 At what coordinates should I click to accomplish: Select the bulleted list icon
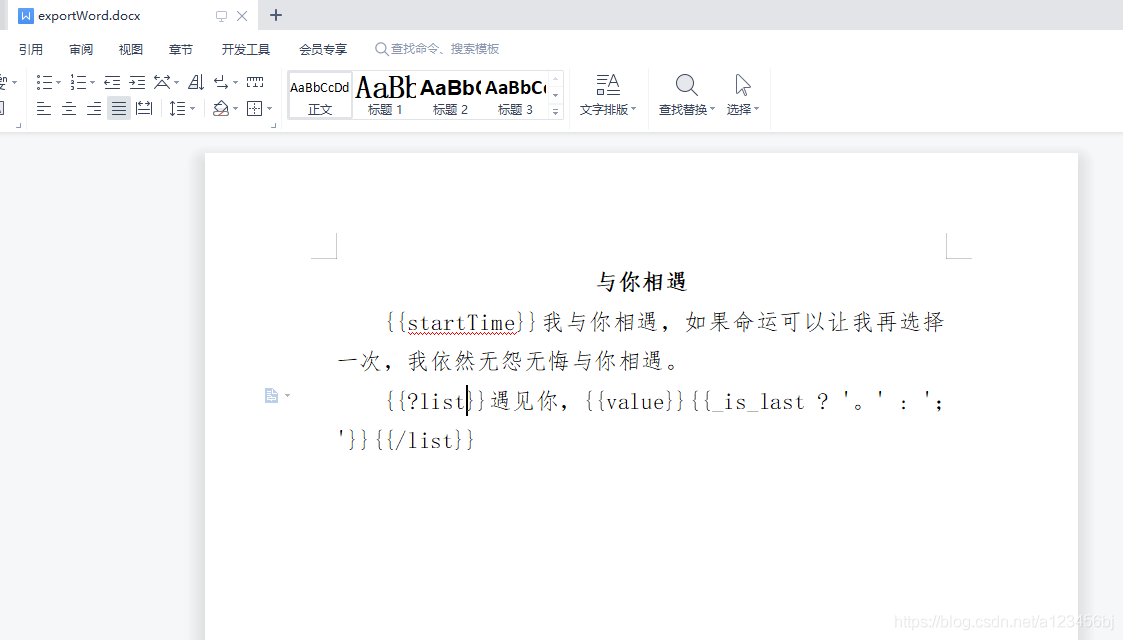[45, 82]
